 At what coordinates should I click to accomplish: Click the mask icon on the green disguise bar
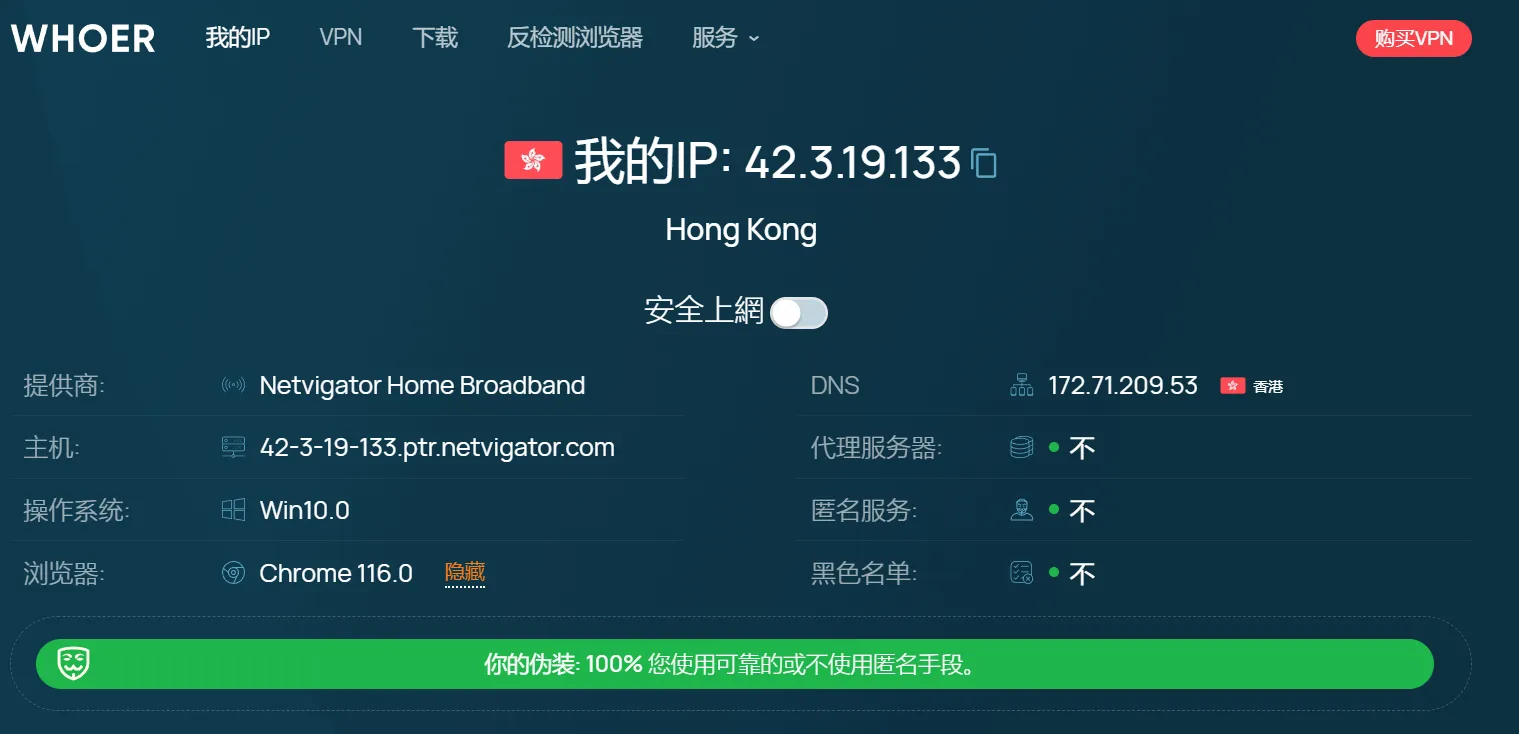point(74,664)
